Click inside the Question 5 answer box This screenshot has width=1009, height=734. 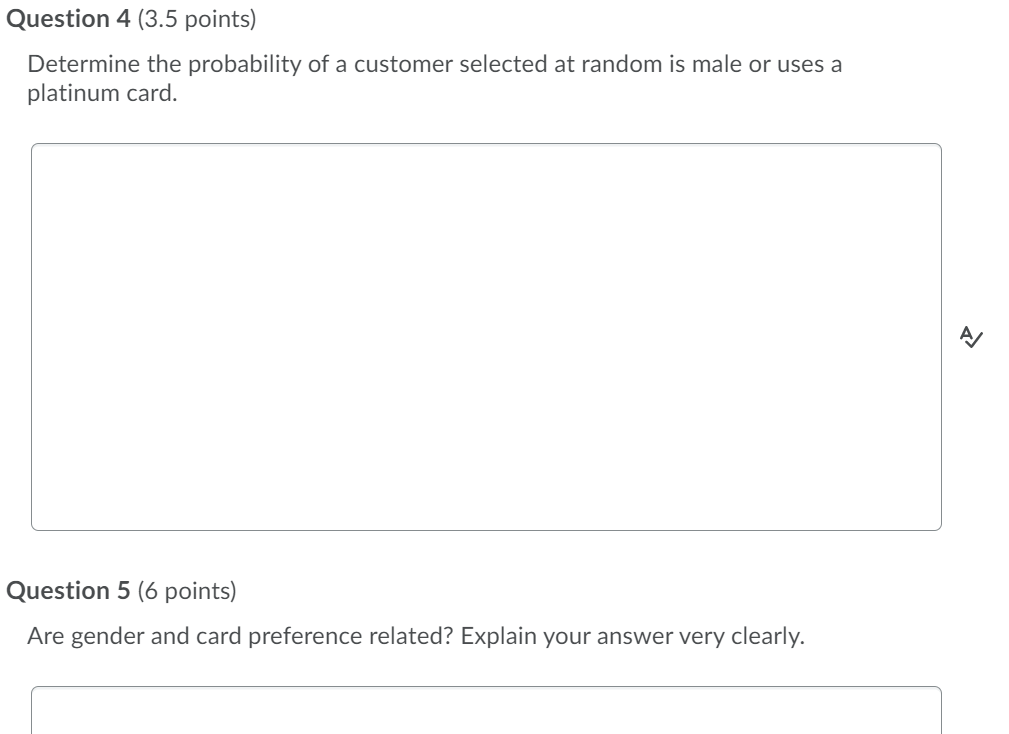(x=486, y=711)
